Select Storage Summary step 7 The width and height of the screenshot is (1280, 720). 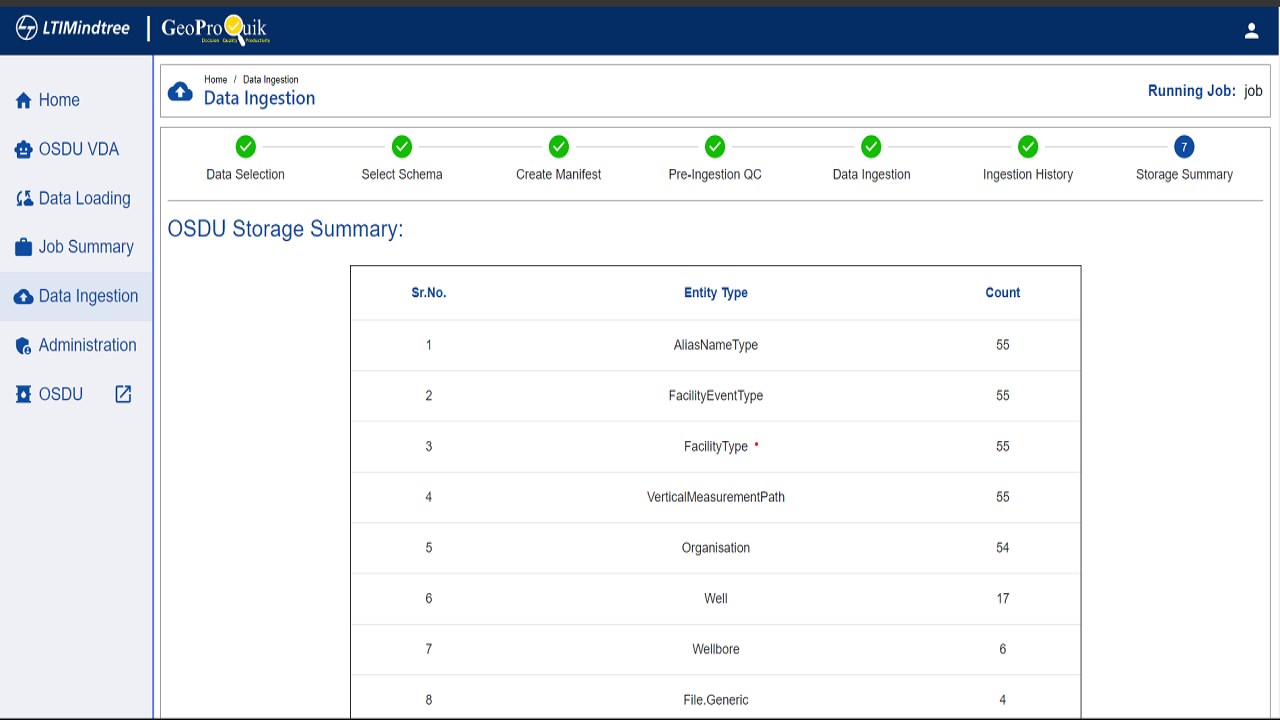1184,147
